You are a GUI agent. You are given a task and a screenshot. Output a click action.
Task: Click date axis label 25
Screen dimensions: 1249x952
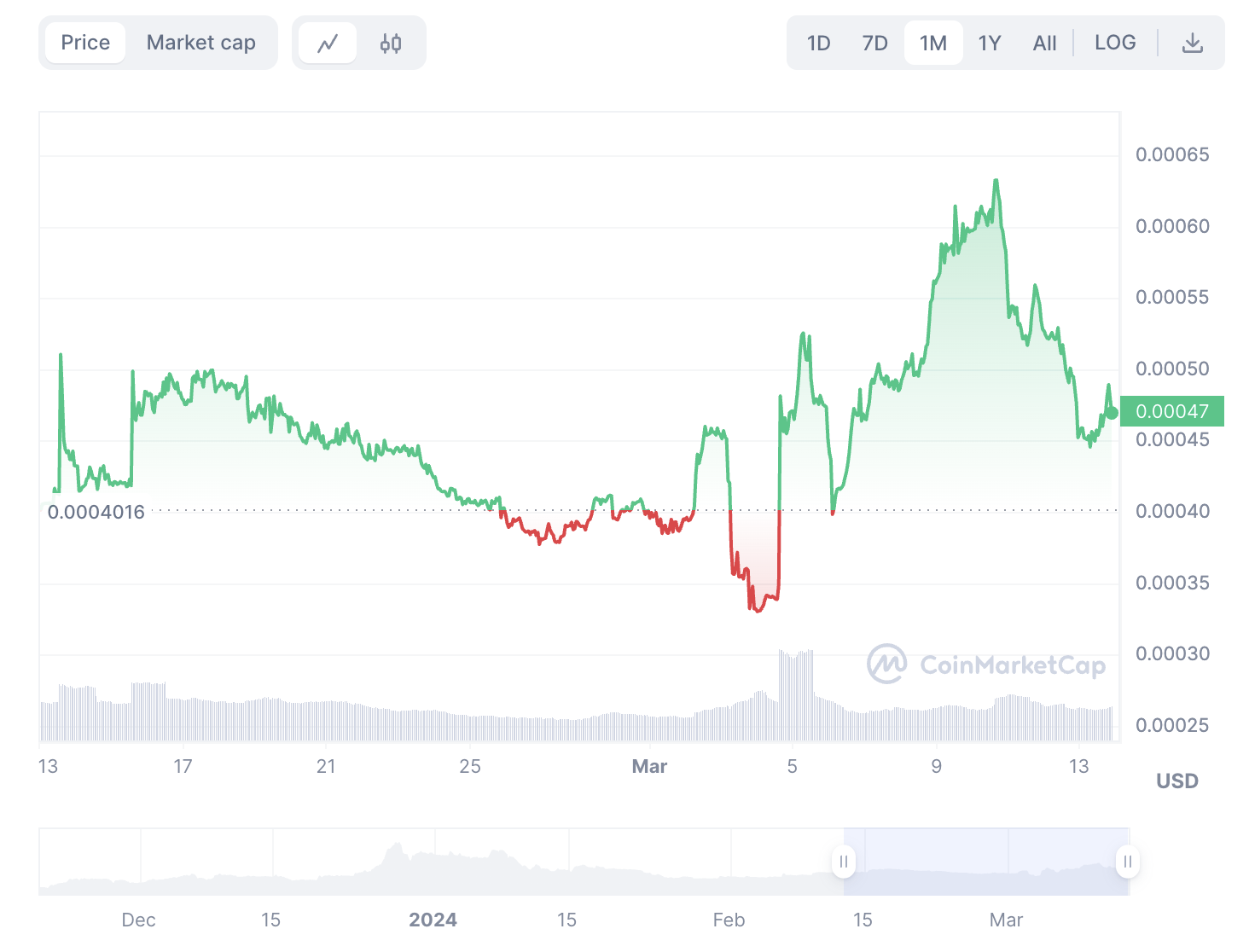(x=470, y=766)
